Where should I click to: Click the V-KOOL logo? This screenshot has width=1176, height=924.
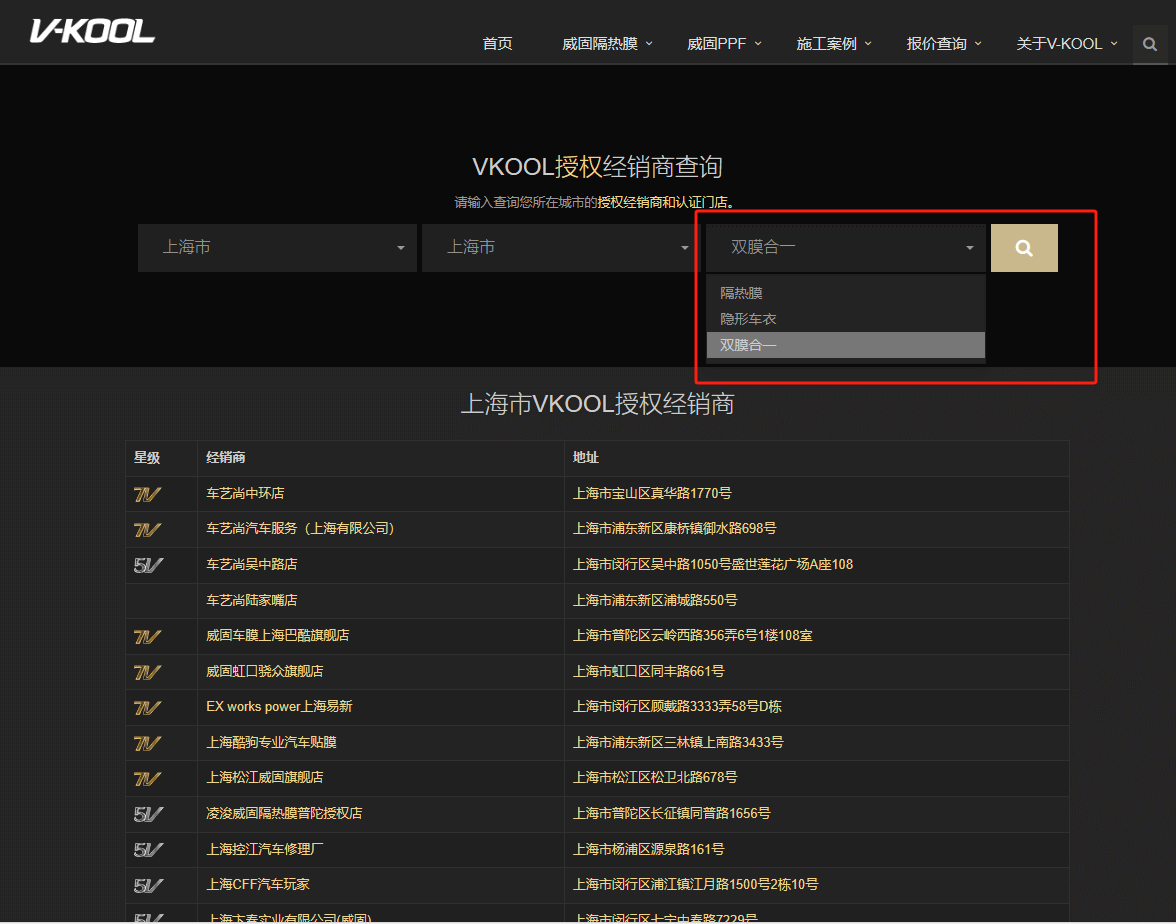pos(92,32)
